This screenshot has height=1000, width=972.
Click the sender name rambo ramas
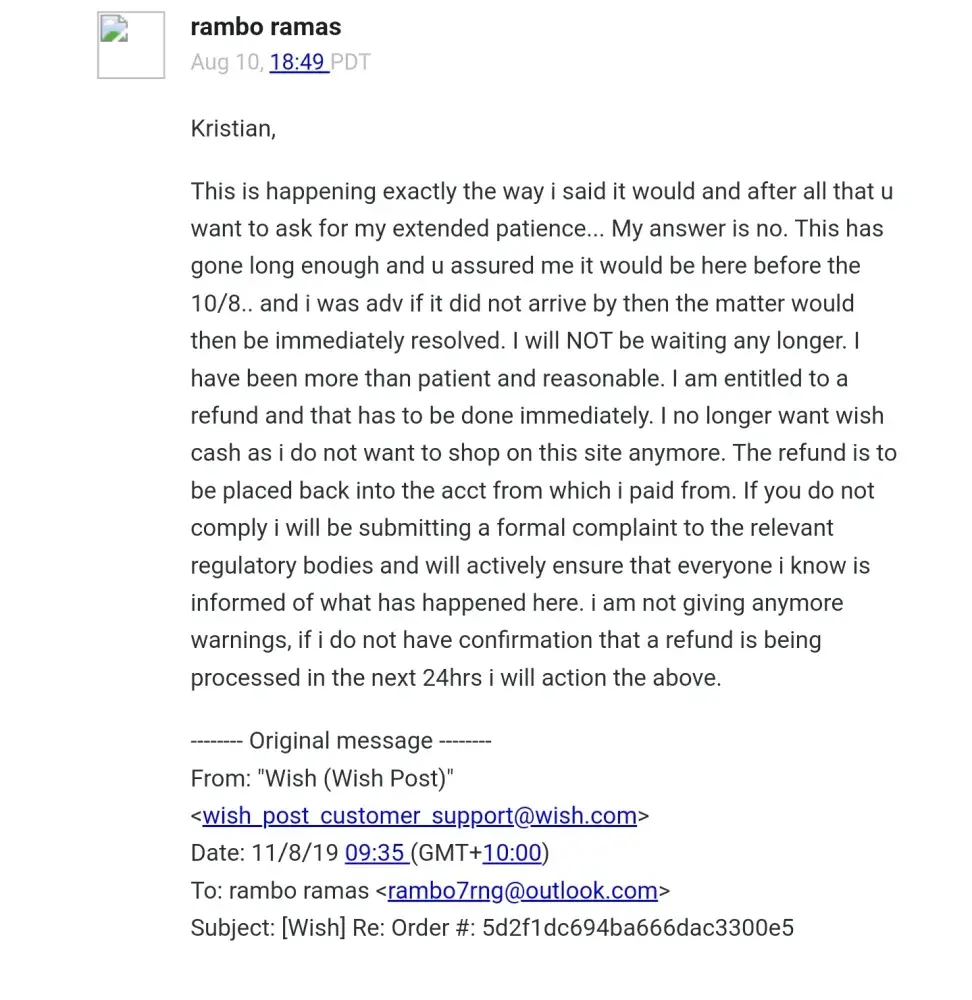click(x=265, y=27)
